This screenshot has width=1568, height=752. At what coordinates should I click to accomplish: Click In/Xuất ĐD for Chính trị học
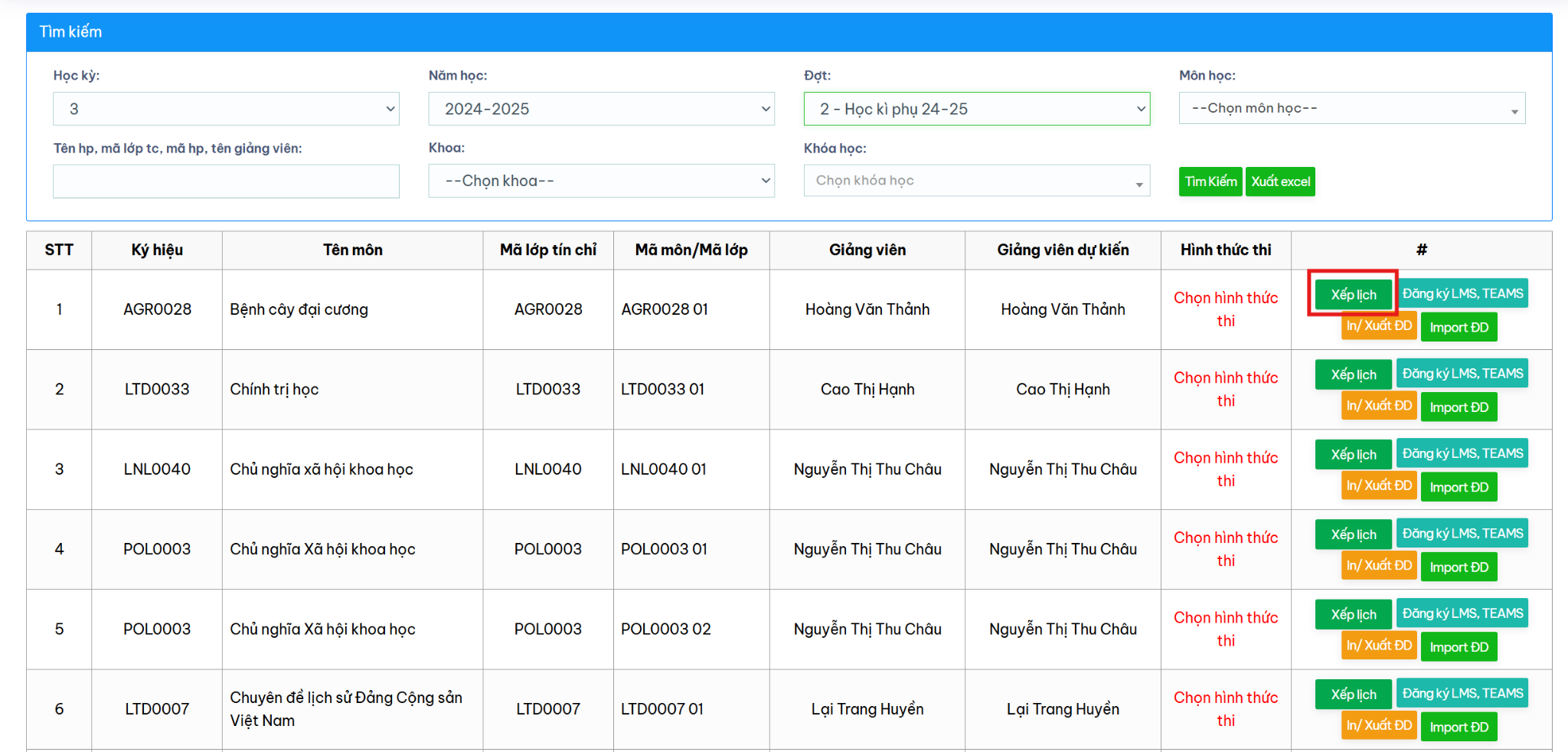pyautogui.click(x=1379, y=405)
